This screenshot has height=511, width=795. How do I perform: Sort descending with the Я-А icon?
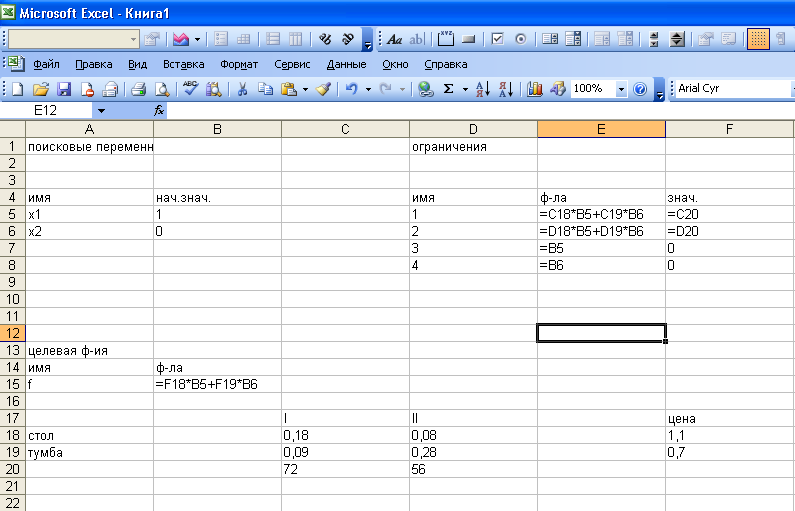point(506,89)
